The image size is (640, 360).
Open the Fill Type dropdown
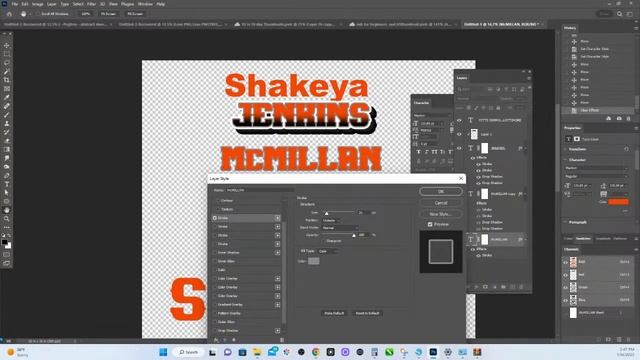pyautogui.click(x=327, y=251)
